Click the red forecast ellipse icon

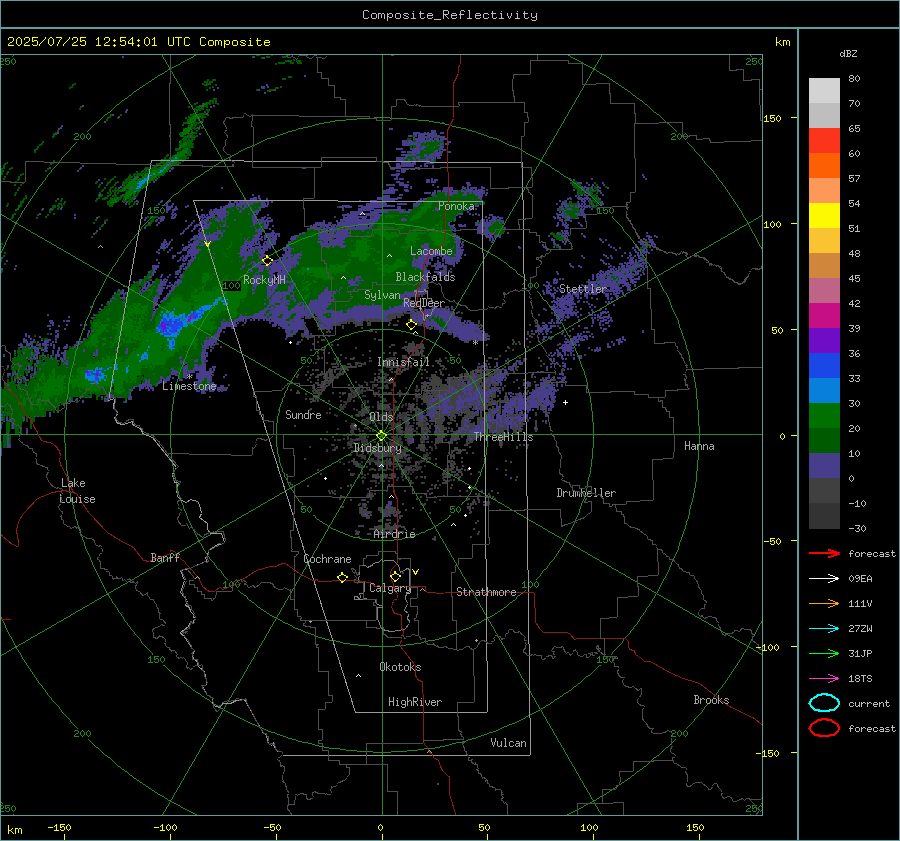point(824,728)
